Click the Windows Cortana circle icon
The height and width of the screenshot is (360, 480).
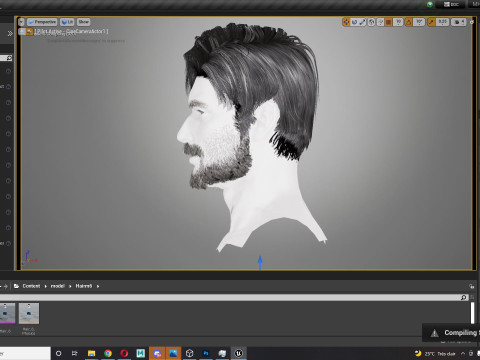tap(59, 353)
